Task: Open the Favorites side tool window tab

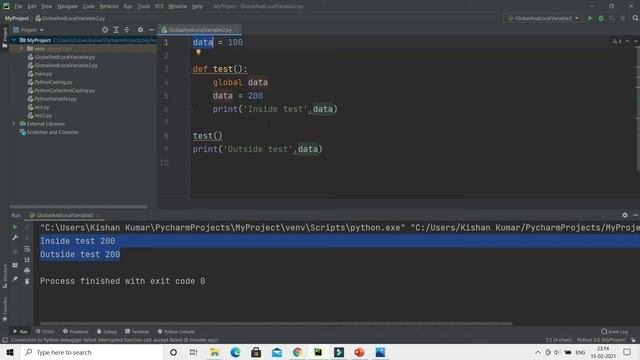Action: click(4, 309)
